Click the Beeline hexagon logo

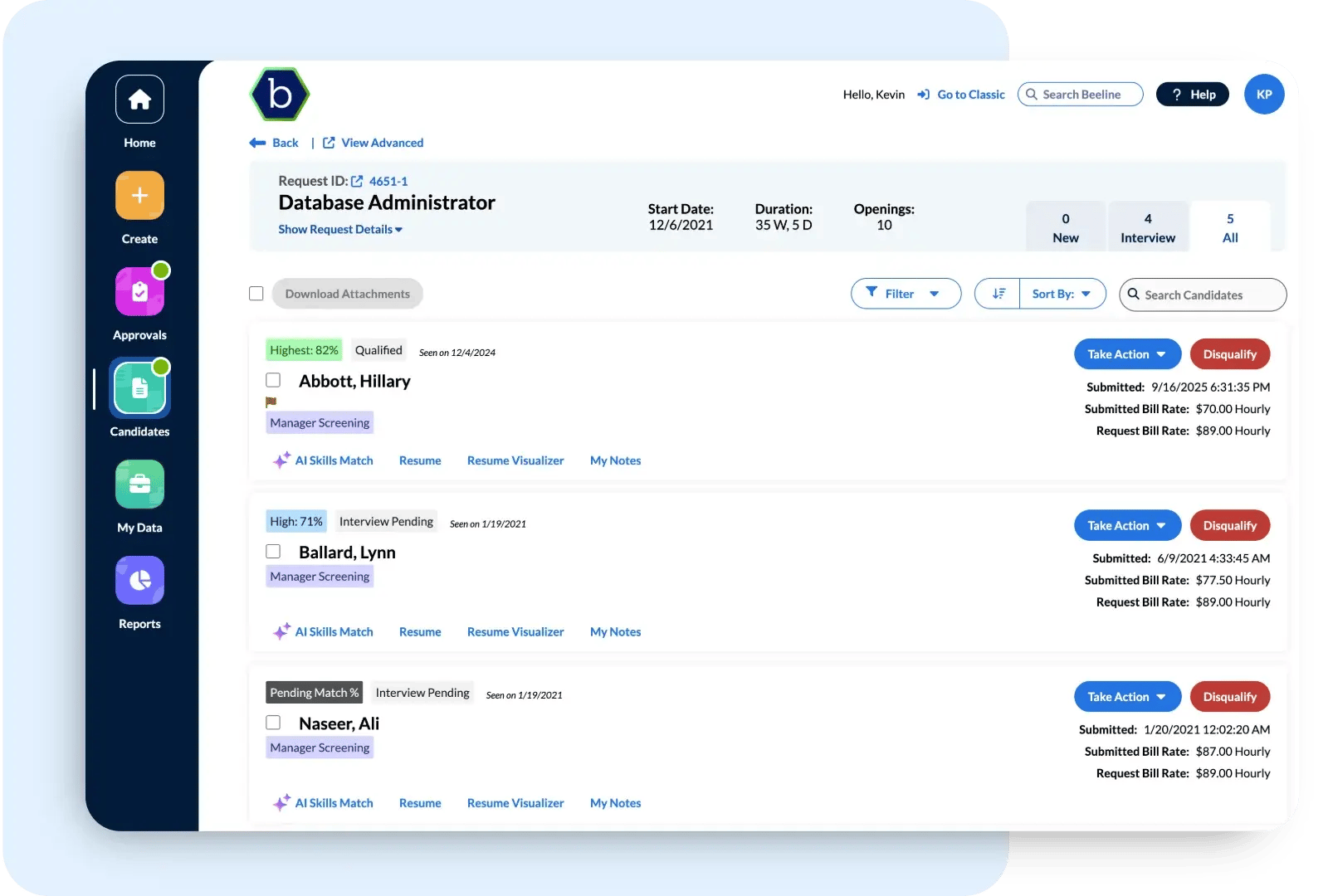tap(280, 95)
